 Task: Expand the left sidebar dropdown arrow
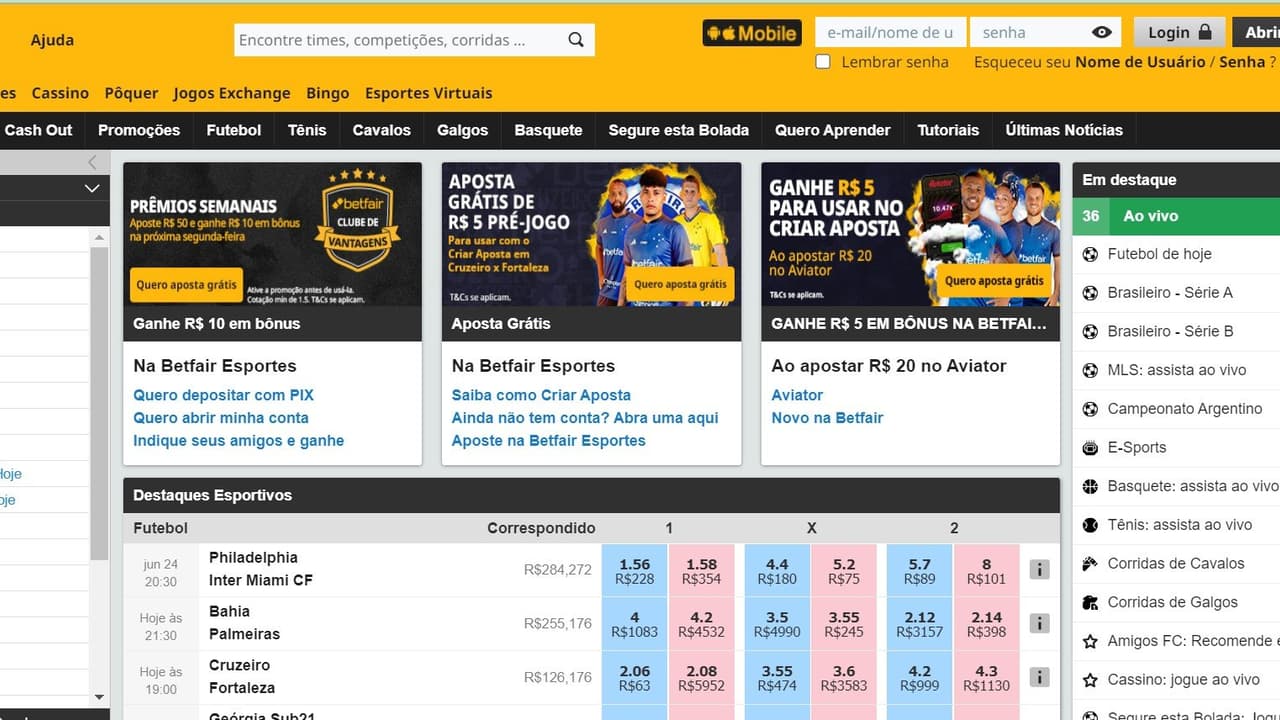tap(92, 188)
